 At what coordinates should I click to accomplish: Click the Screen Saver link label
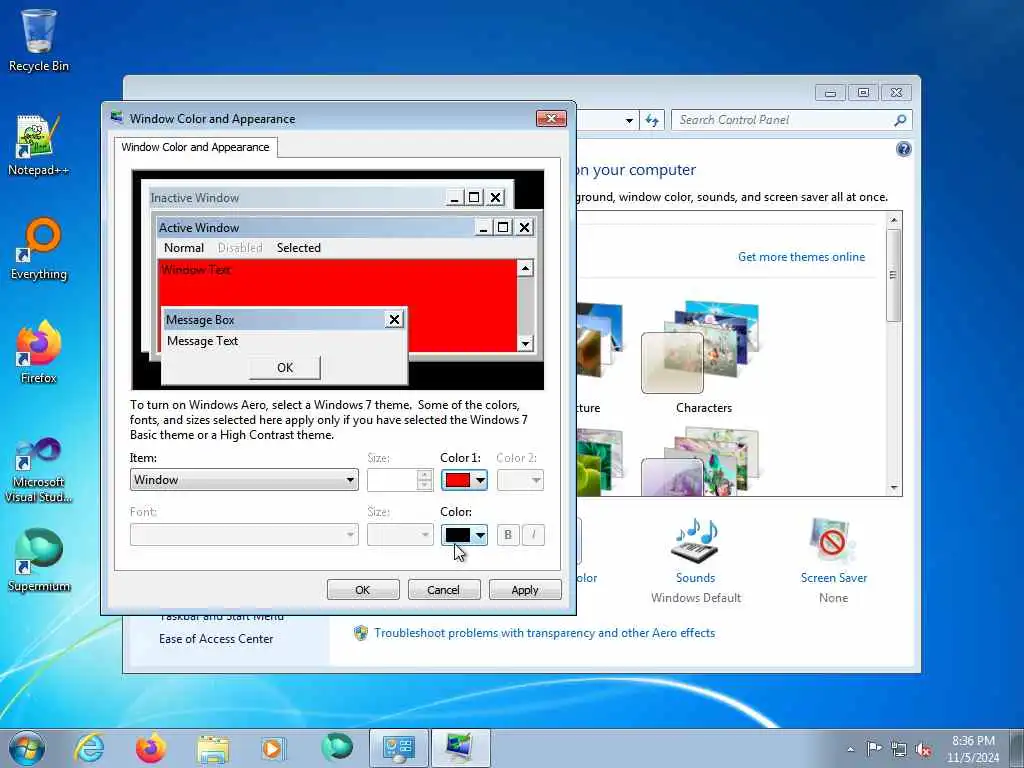pyautogui.click(x=834, y=578)
